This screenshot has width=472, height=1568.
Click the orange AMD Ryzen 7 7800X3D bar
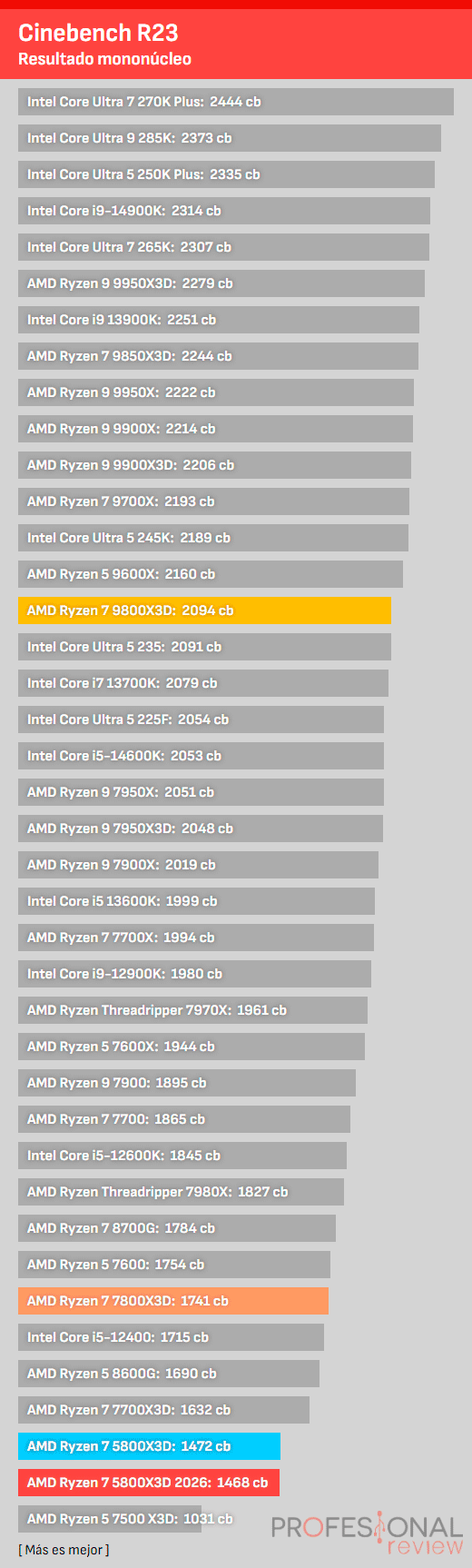(x=173, y=1301)
